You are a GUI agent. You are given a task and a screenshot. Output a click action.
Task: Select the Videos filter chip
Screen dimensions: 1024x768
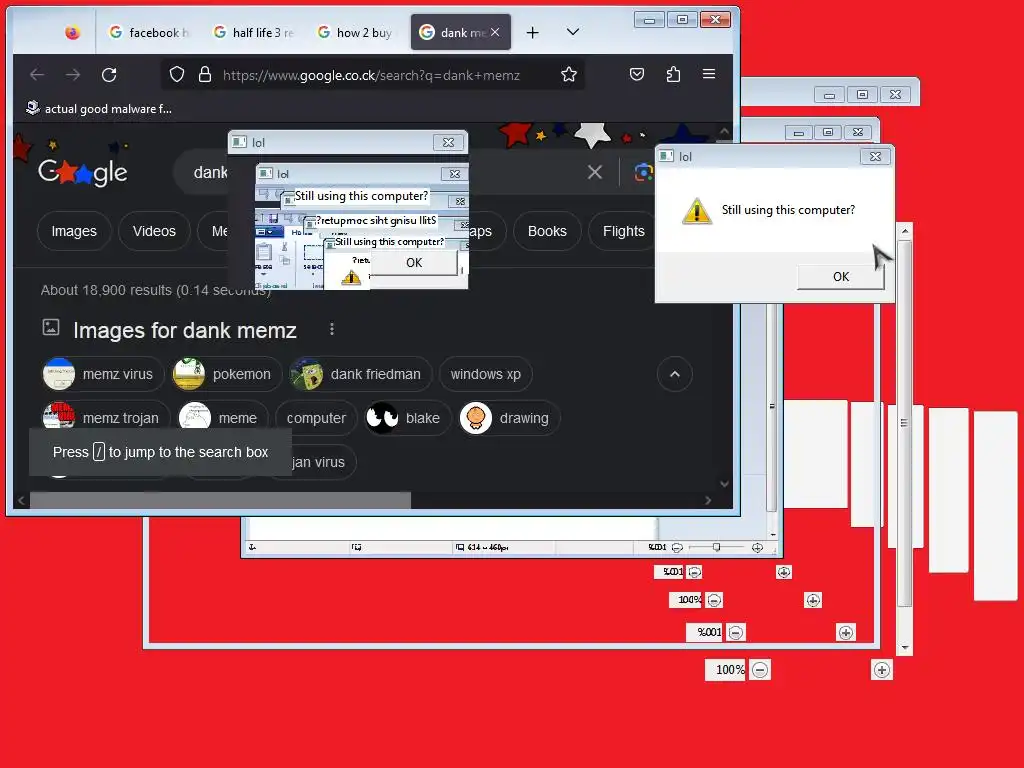point(154,231)
